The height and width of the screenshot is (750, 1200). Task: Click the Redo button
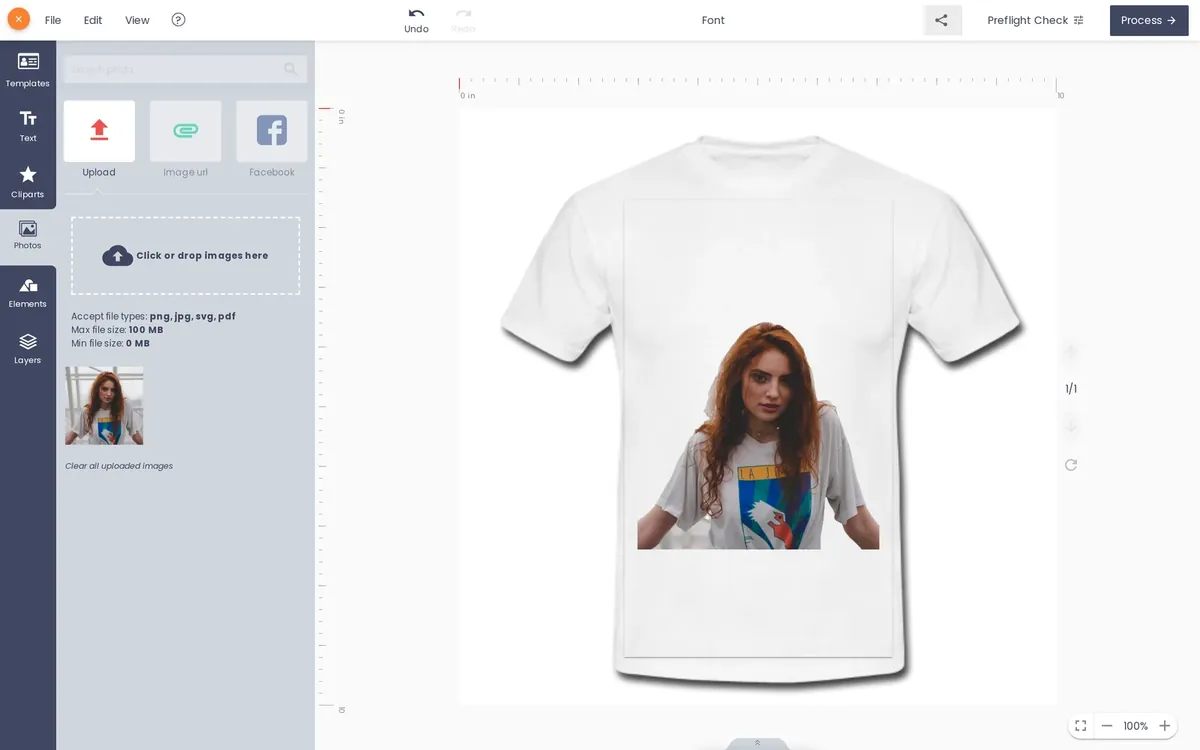click(x=463, y=20)
